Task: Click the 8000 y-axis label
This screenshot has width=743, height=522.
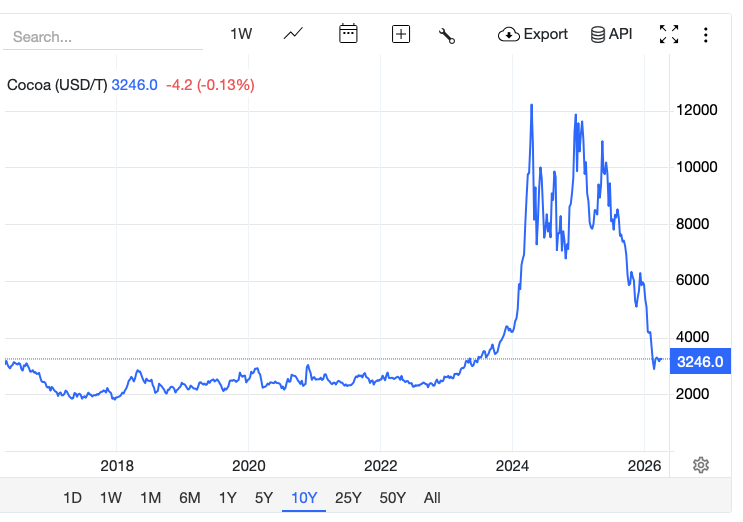Action: (x=692, y=224)
